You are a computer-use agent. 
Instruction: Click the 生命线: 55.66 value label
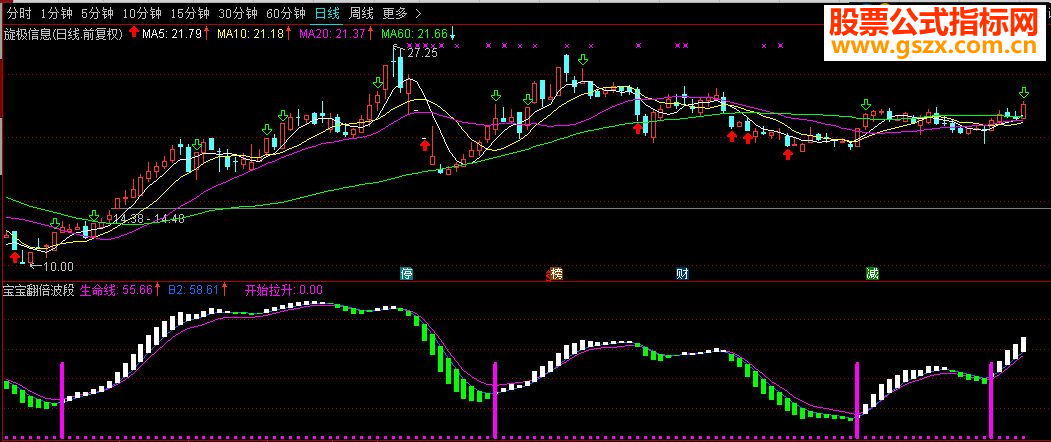pos(117,290)
